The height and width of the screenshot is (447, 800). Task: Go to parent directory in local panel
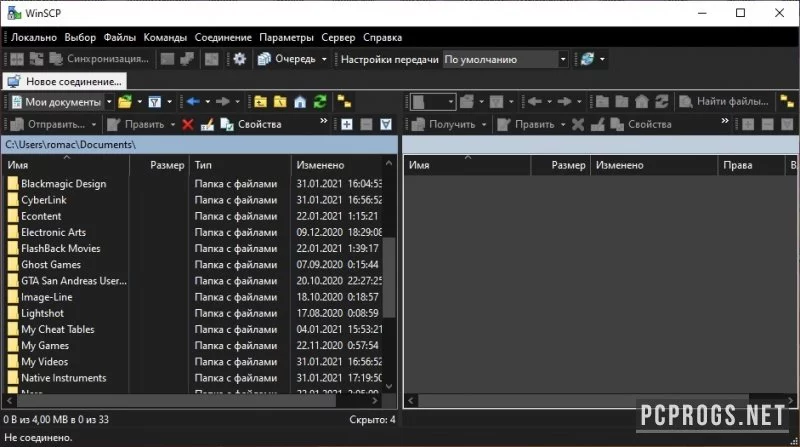[x=260, y=102]
